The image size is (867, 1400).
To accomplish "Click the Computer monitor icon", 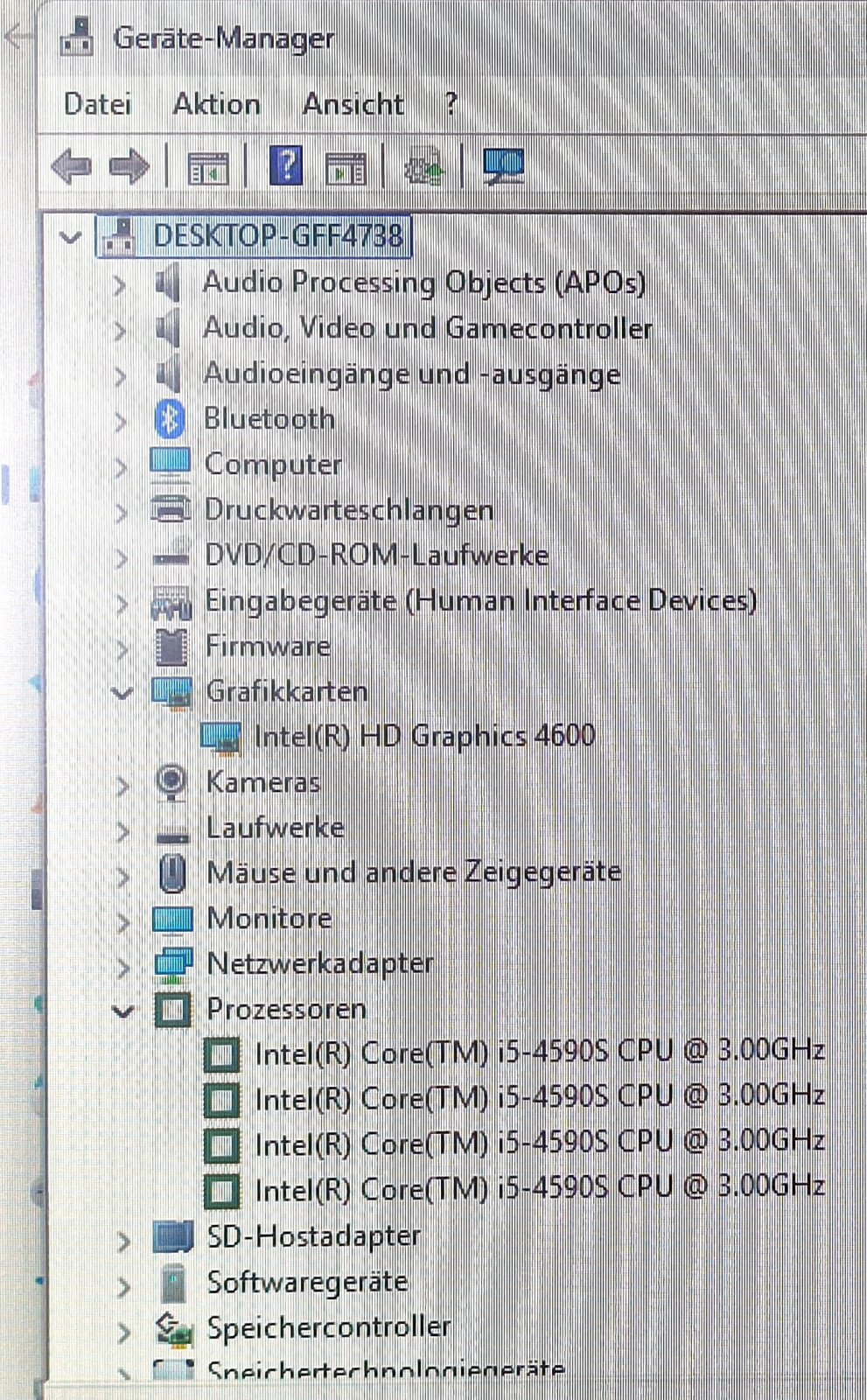I will [x=170, y=464].
